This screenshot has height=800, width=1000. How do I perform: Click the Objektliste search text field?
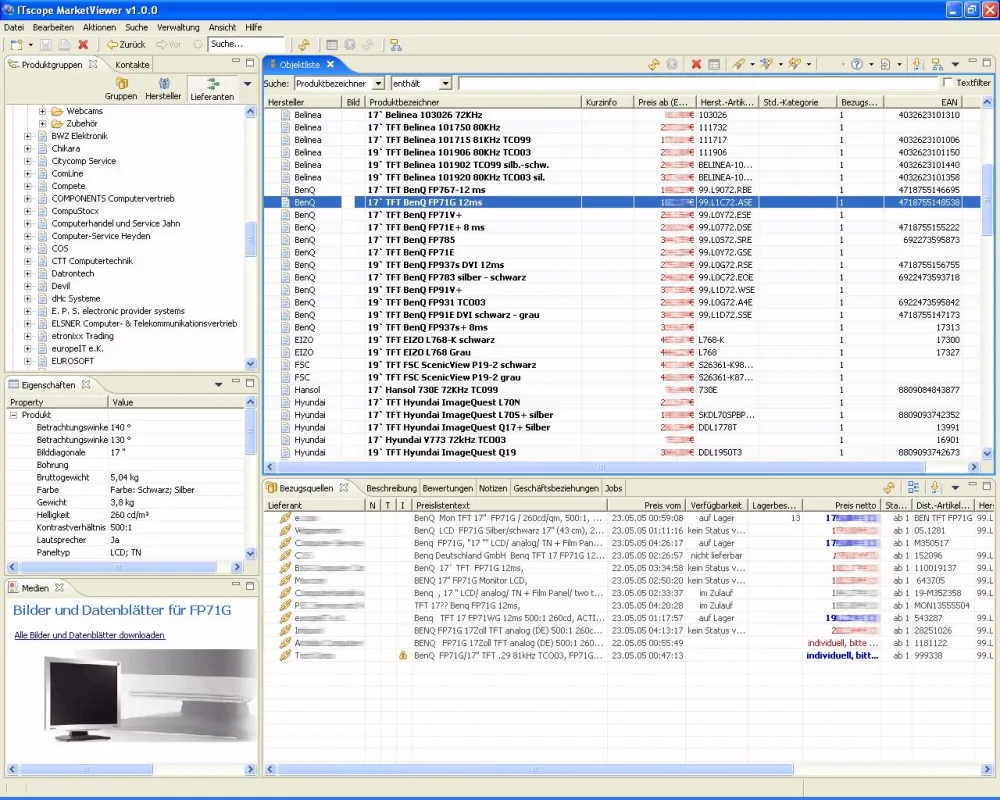tap(697, 84)
